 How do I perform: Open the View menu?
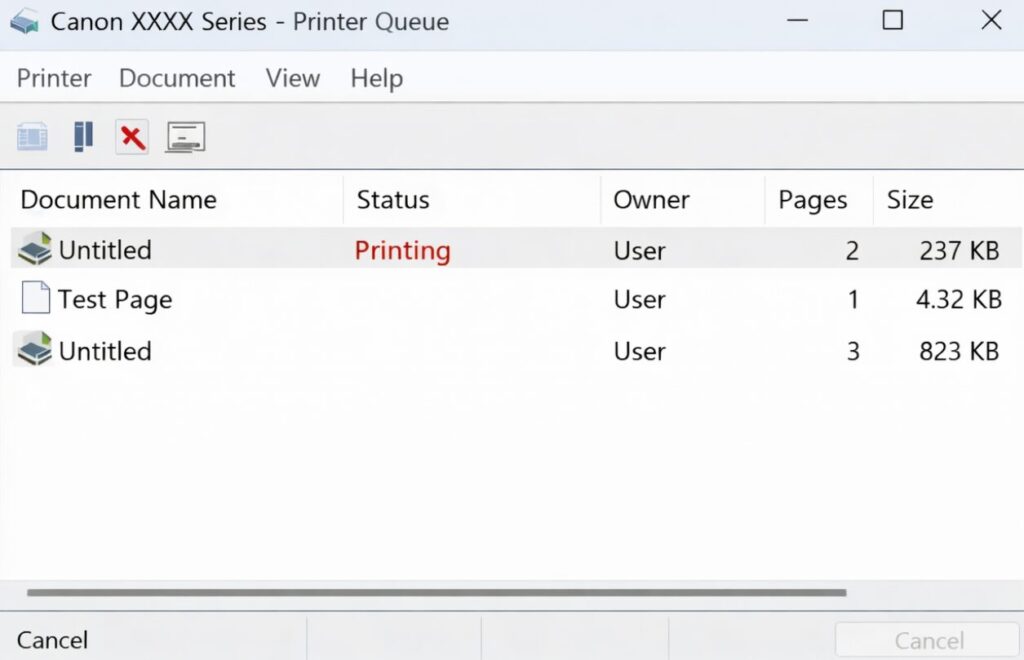click(x=291, y=78)
